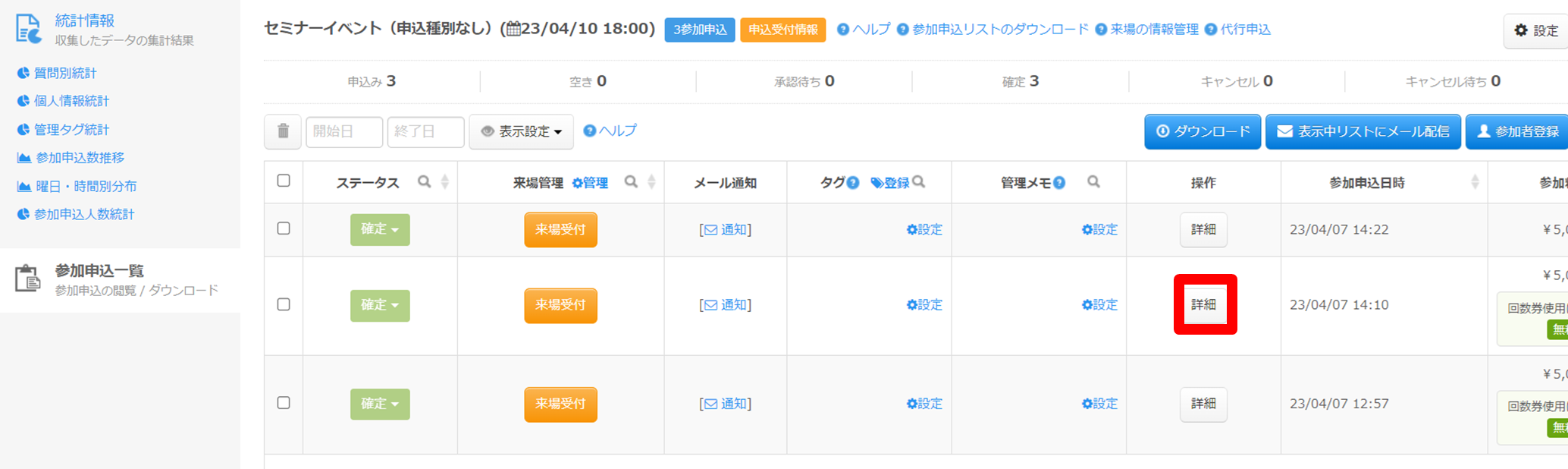Viewport: 1568px width, 469px height.
Task: Click the タグ 登録 tag icon link
Action: tap(889, 183)
